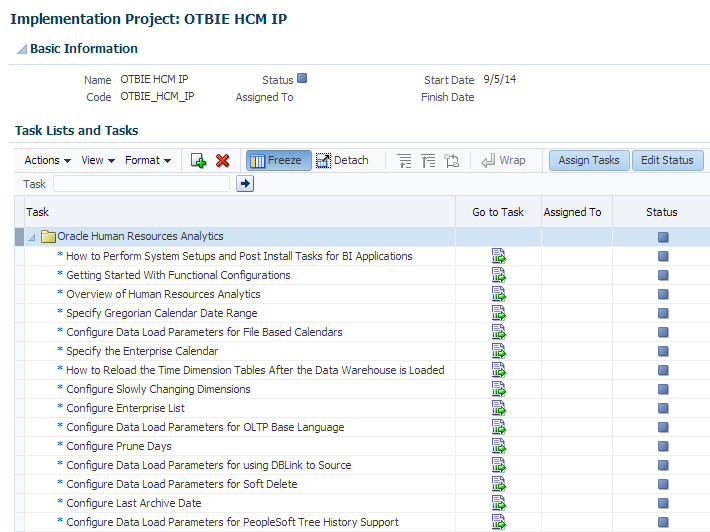Screen dimensions: 710x532
Task: Select task Configure Data Load Parameters for File Based Calendars
Action: coord(204,332)
